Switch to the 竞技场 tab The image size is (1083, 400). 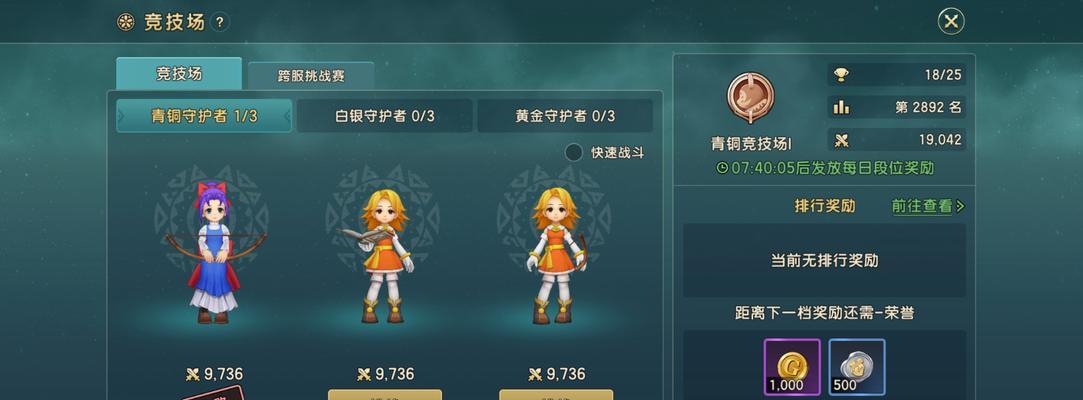[179, 74]
